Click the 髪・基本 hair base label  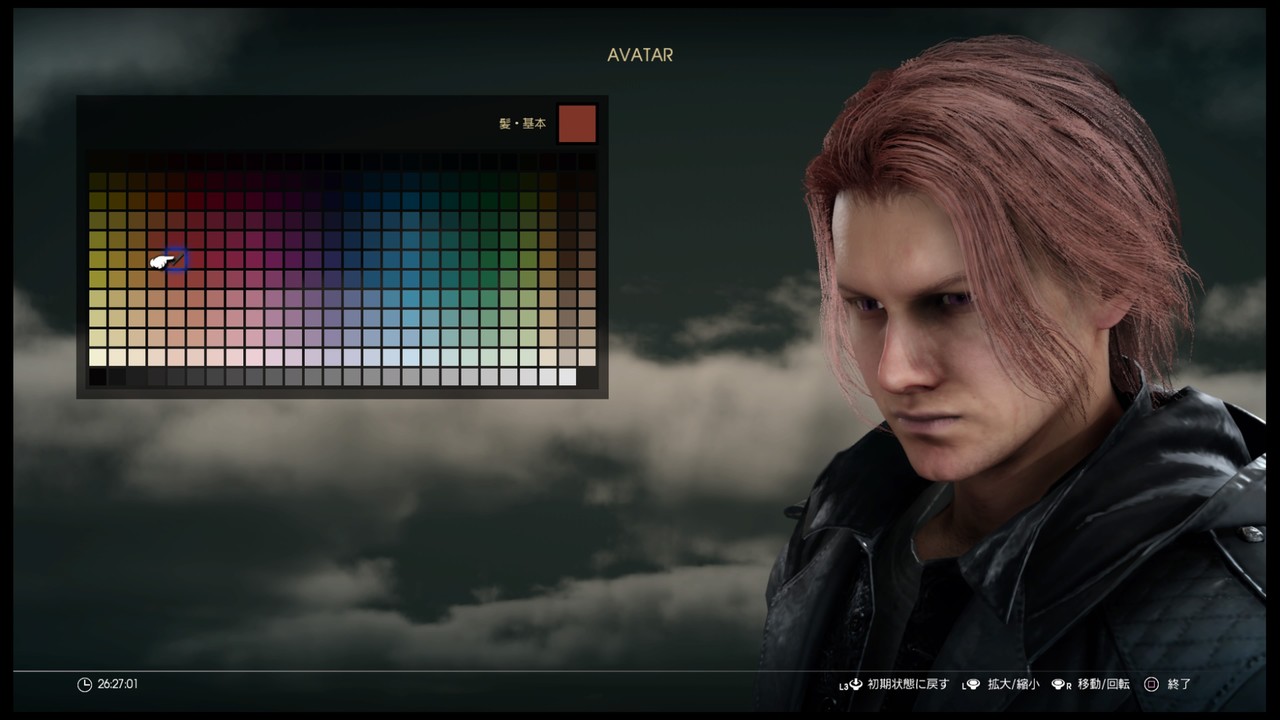pos(523,124)
